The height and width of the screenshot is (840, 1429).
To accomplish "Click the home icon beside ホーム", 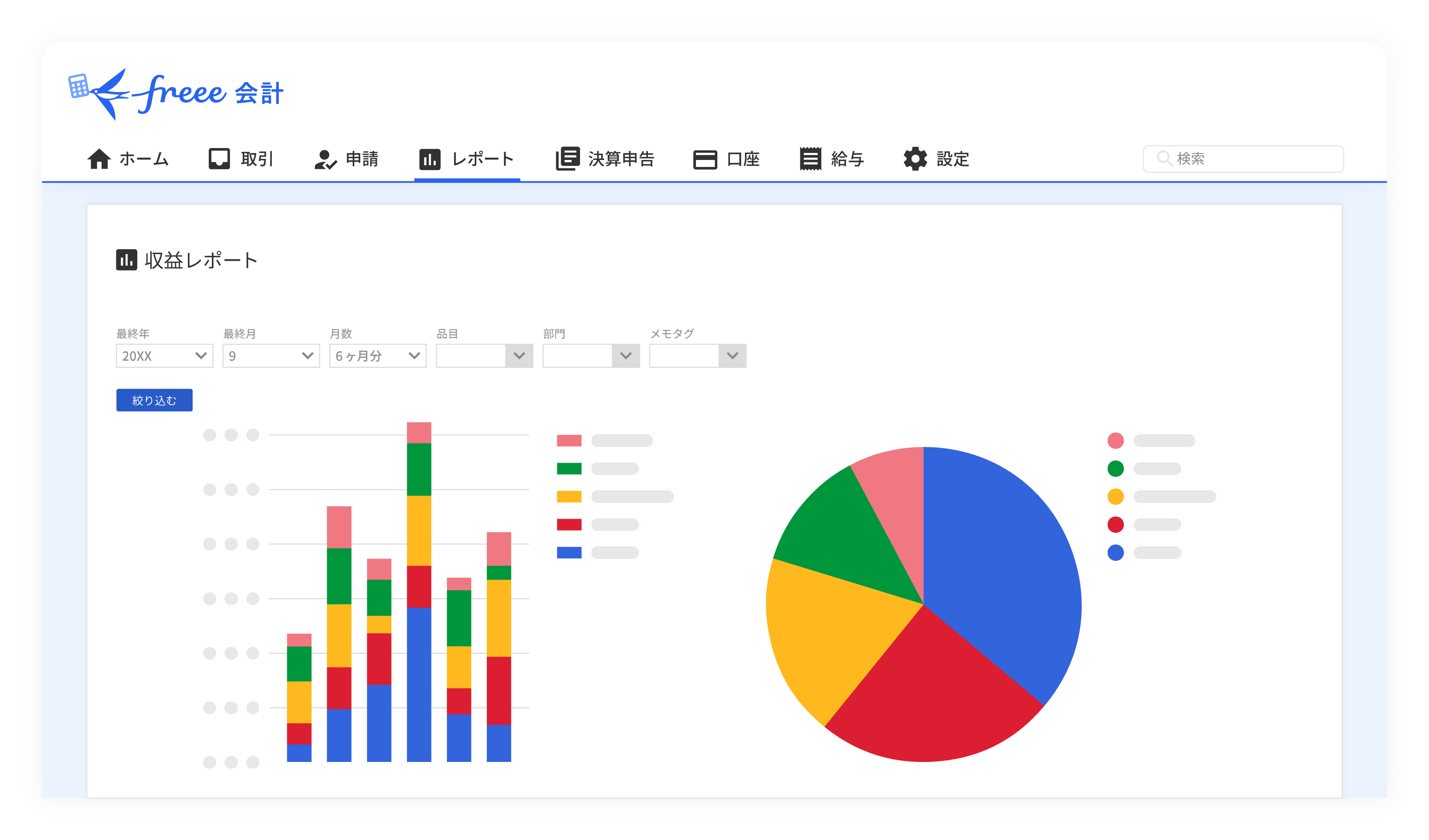I will (99, 159).
